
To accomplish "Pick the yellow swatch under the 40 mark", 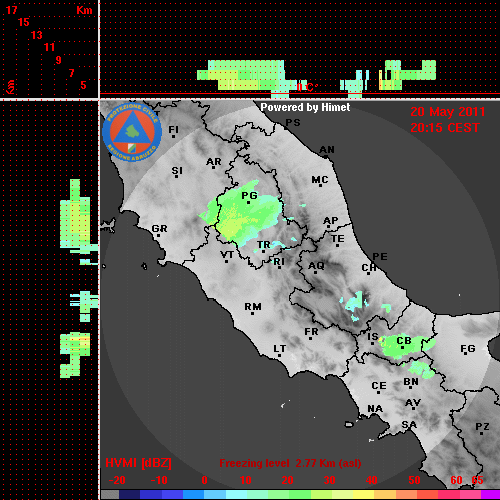I will (364, 495).
